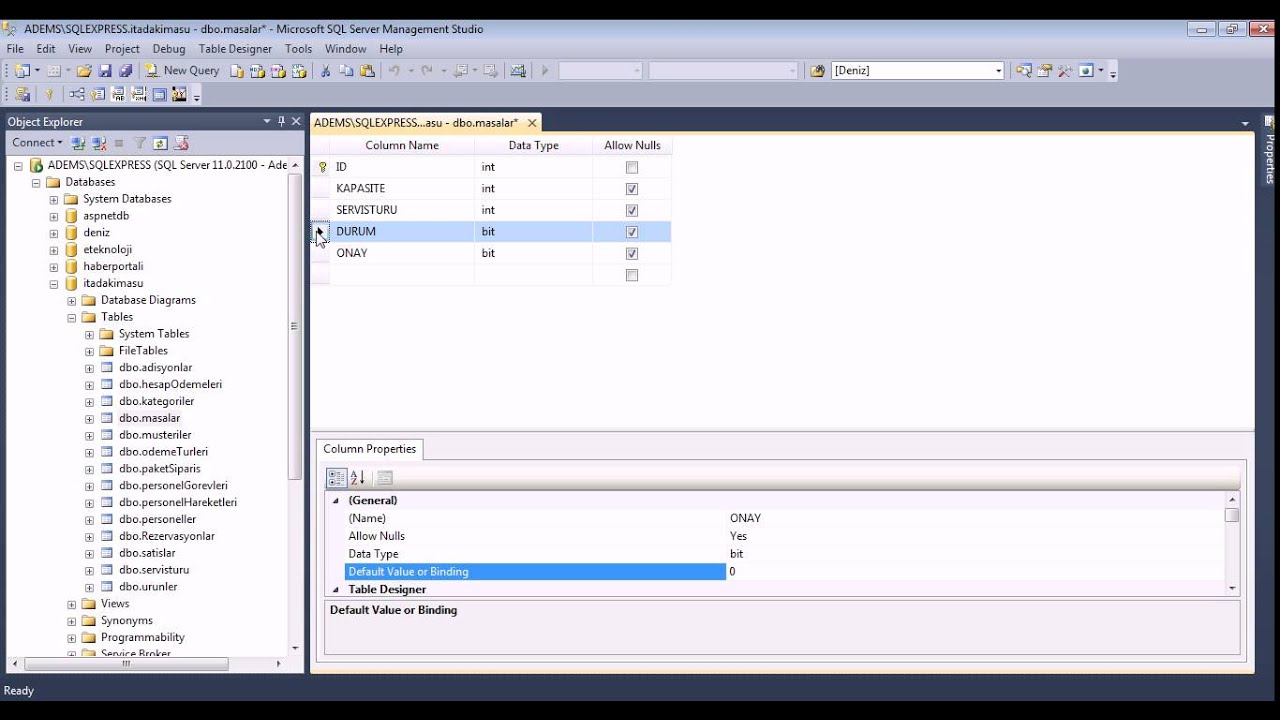1280x720 pixels.
Task: Open the Properties side panel tab
Action: click(x=1270, y=151)
